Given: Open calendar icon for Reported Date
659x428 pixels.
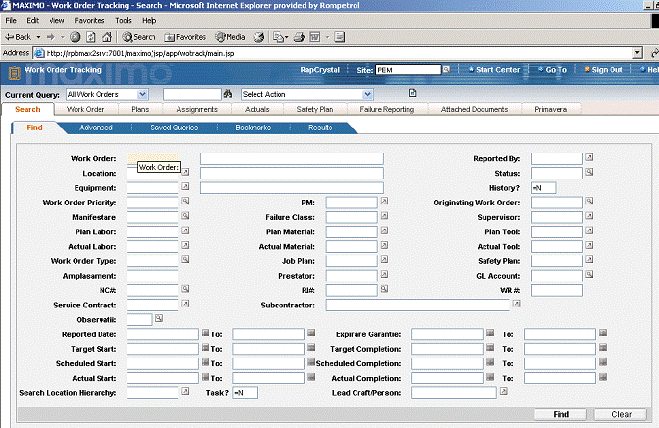Looking at the screenshot, I should [205, 333].
